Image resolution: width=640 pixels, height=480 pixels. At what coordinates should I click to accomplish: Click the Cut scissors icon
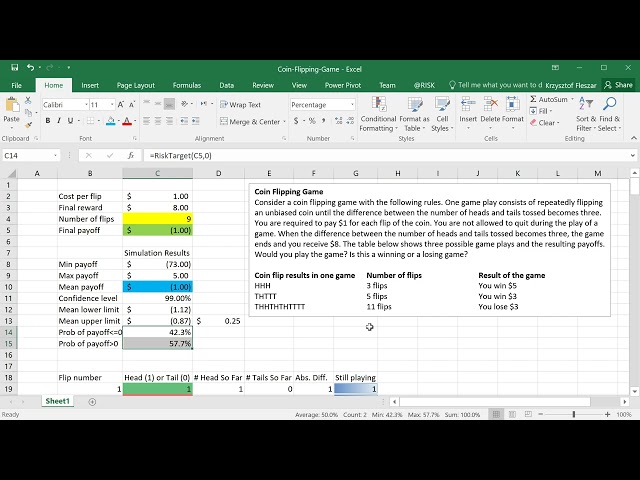(28, 100)
